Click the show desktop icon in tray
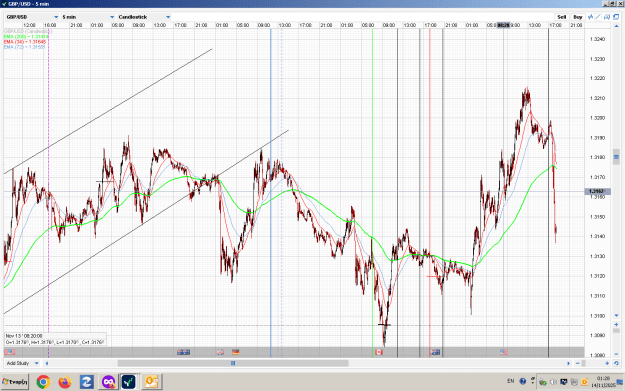 pyautogui.click(x=620, y=382)
